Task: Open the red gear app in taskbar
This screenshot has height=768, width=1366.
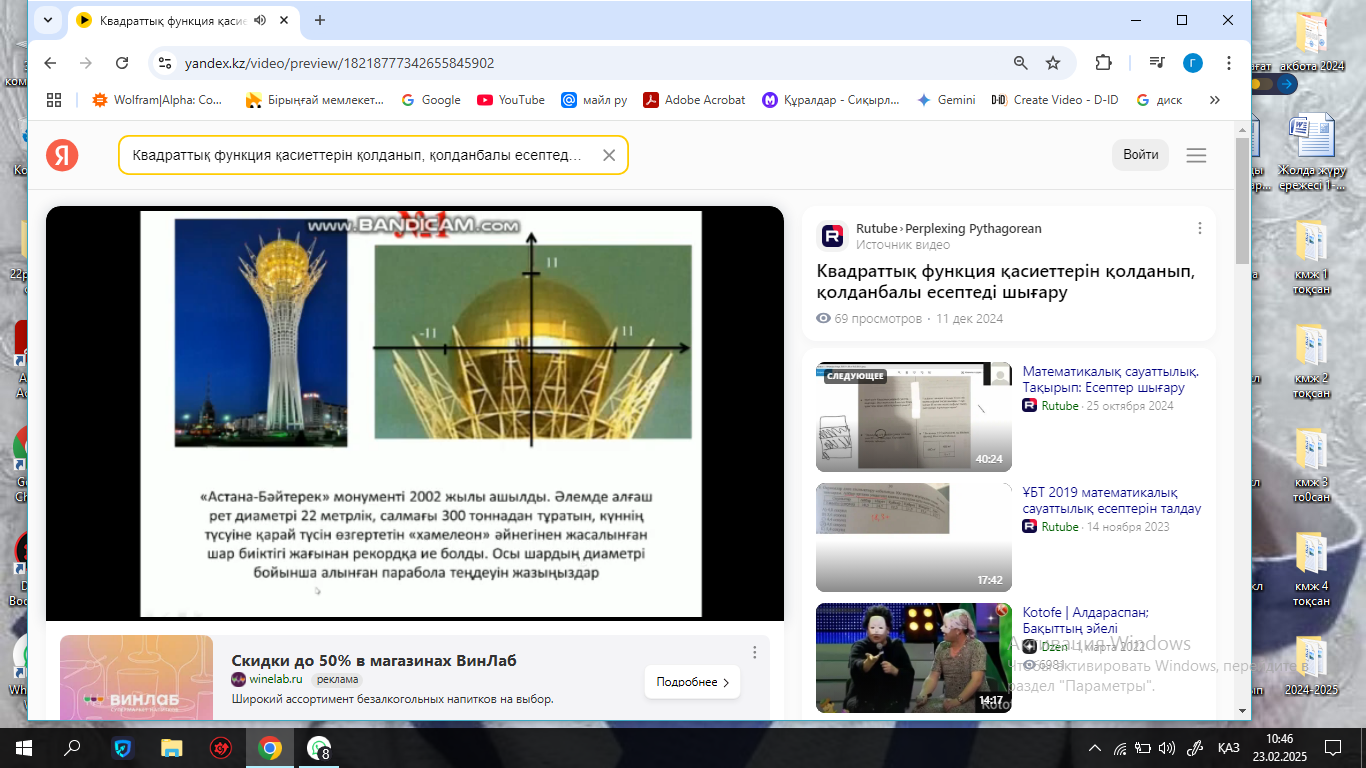Action: [x=221, y=747]
